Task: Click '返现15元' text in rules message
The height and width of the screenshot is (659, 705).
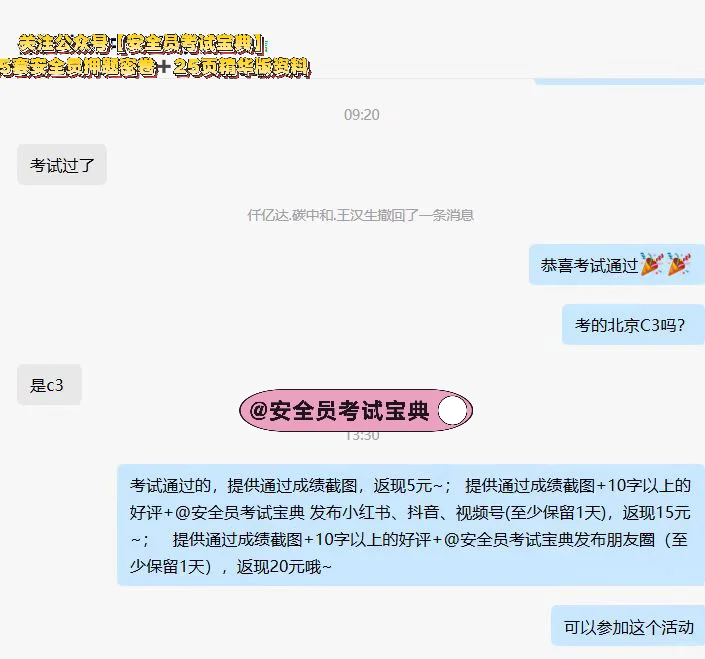Action: [656, 512]
